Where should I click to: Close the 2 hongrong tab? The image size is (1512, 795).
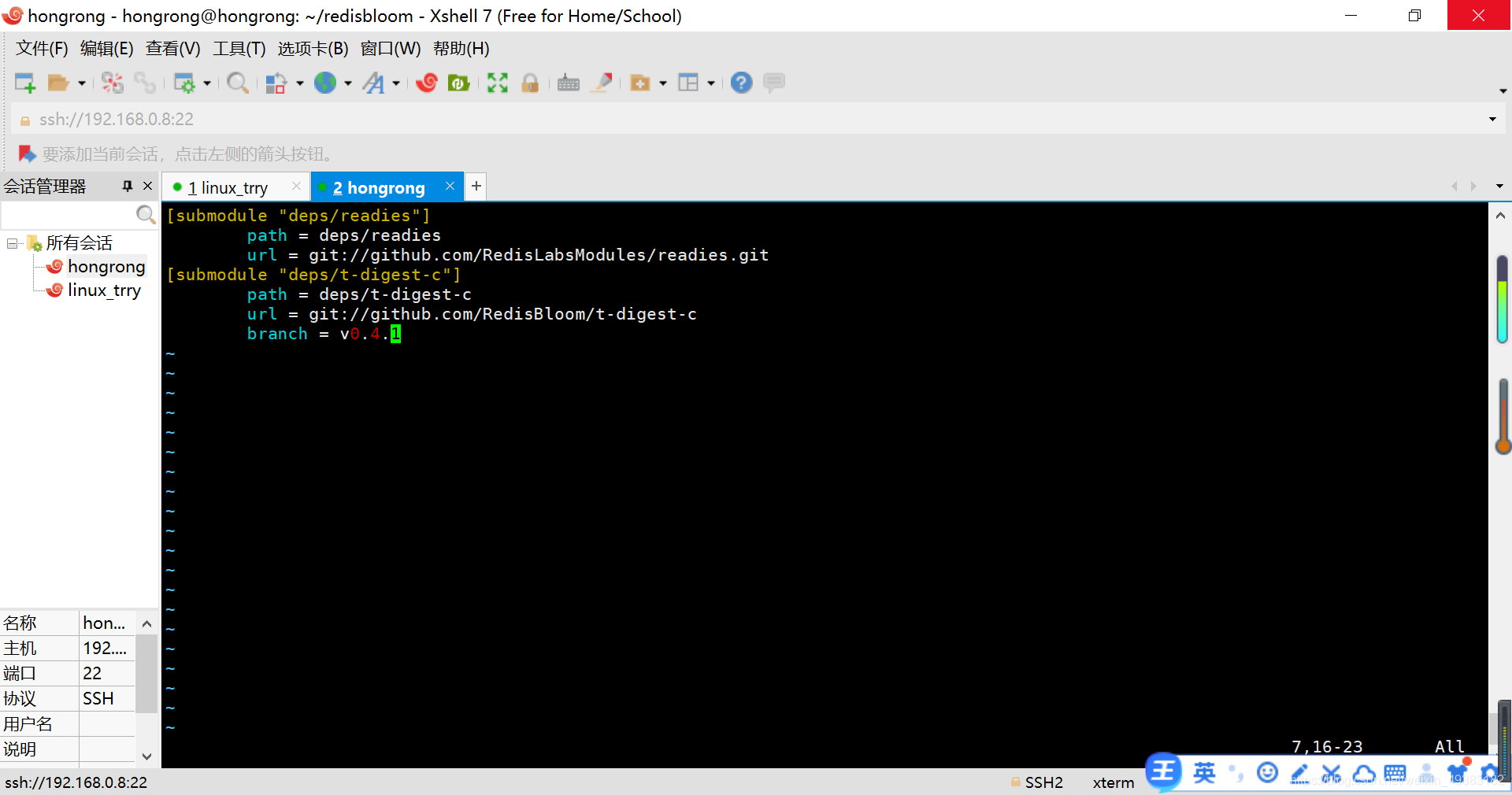(450, 187)
